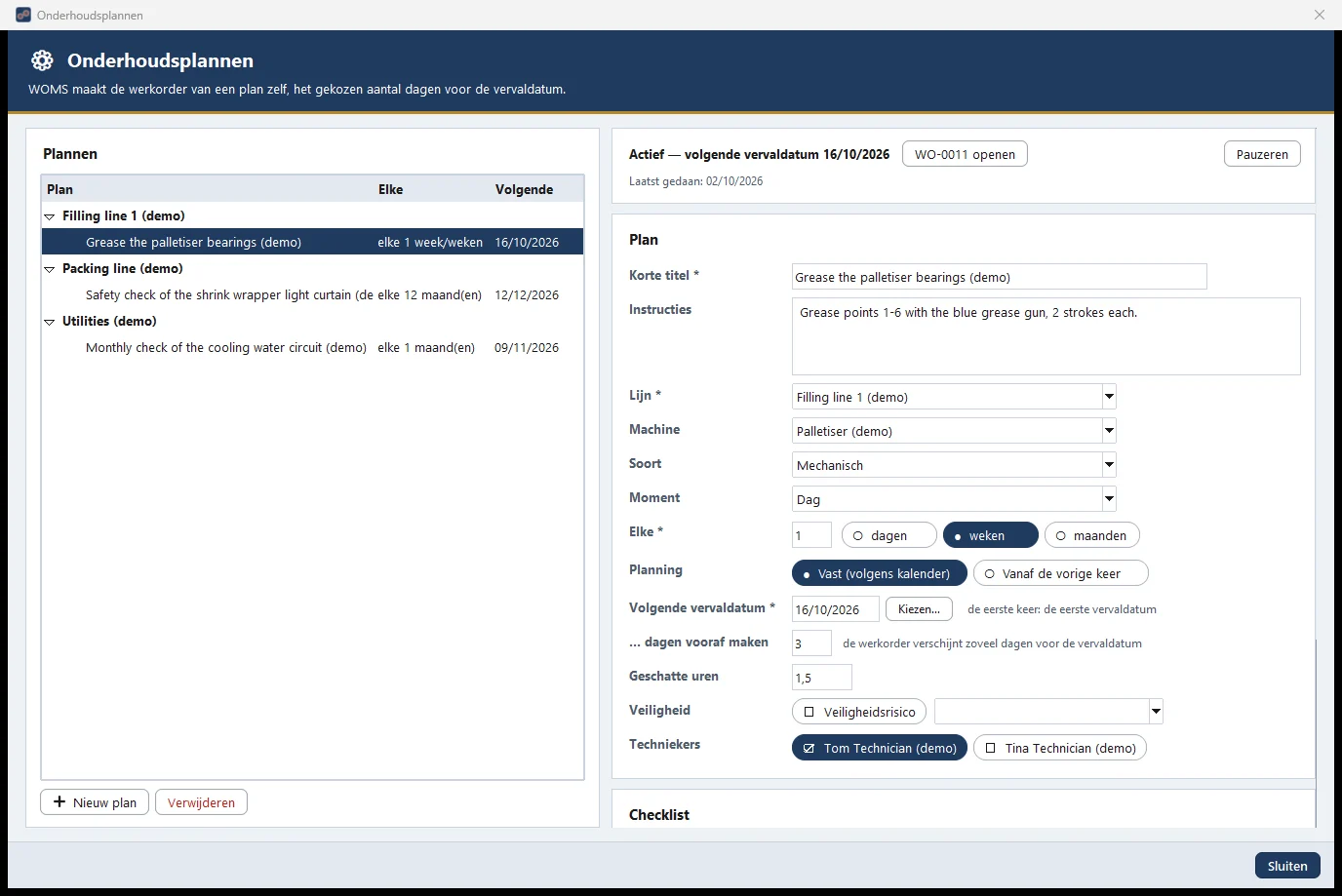Screen dimensions: 1342x896
Task: Add a new plan with Nieuw plan
Action: [95, 802]
